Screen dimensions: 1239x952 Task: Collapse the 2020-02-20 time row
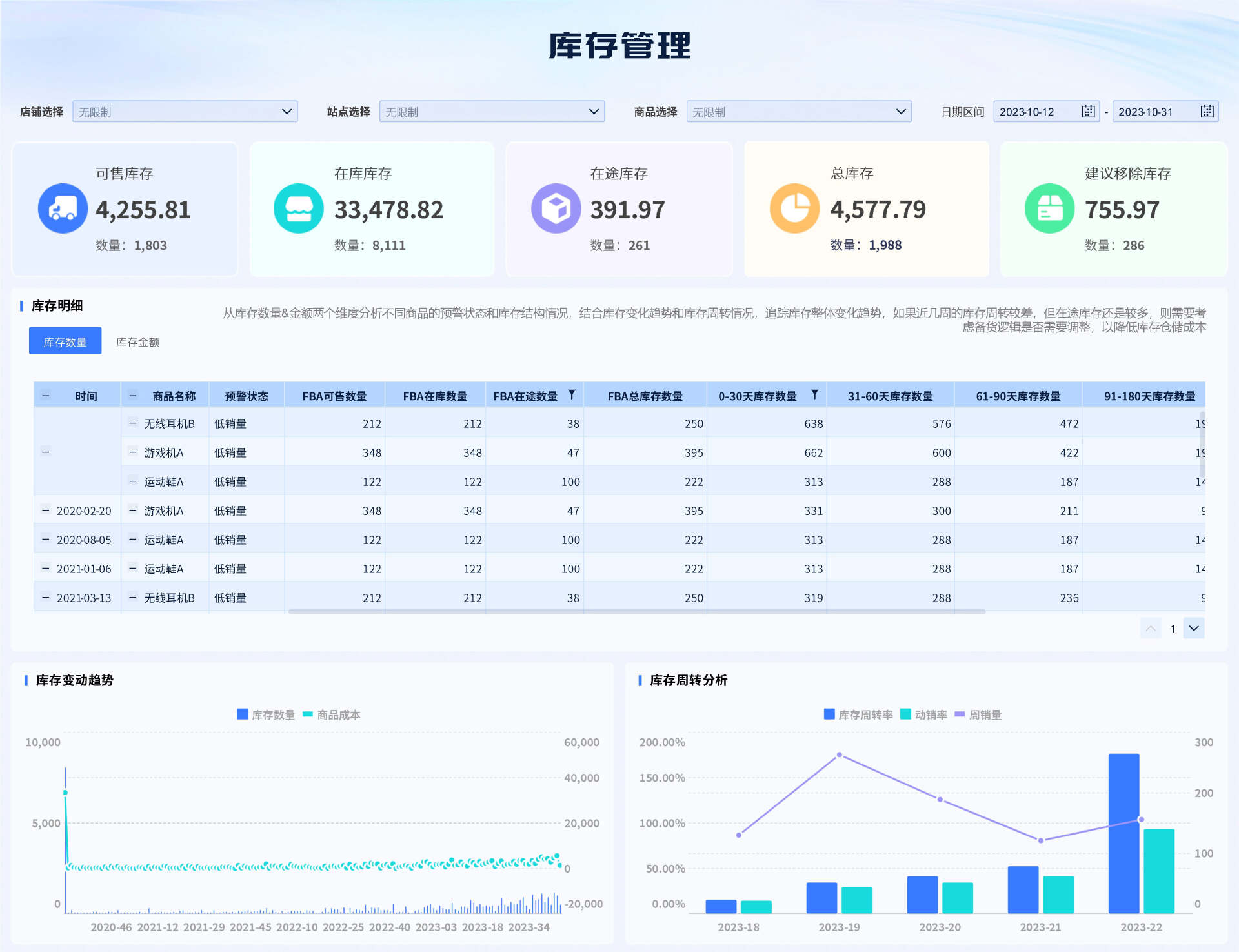click(45, 510)
